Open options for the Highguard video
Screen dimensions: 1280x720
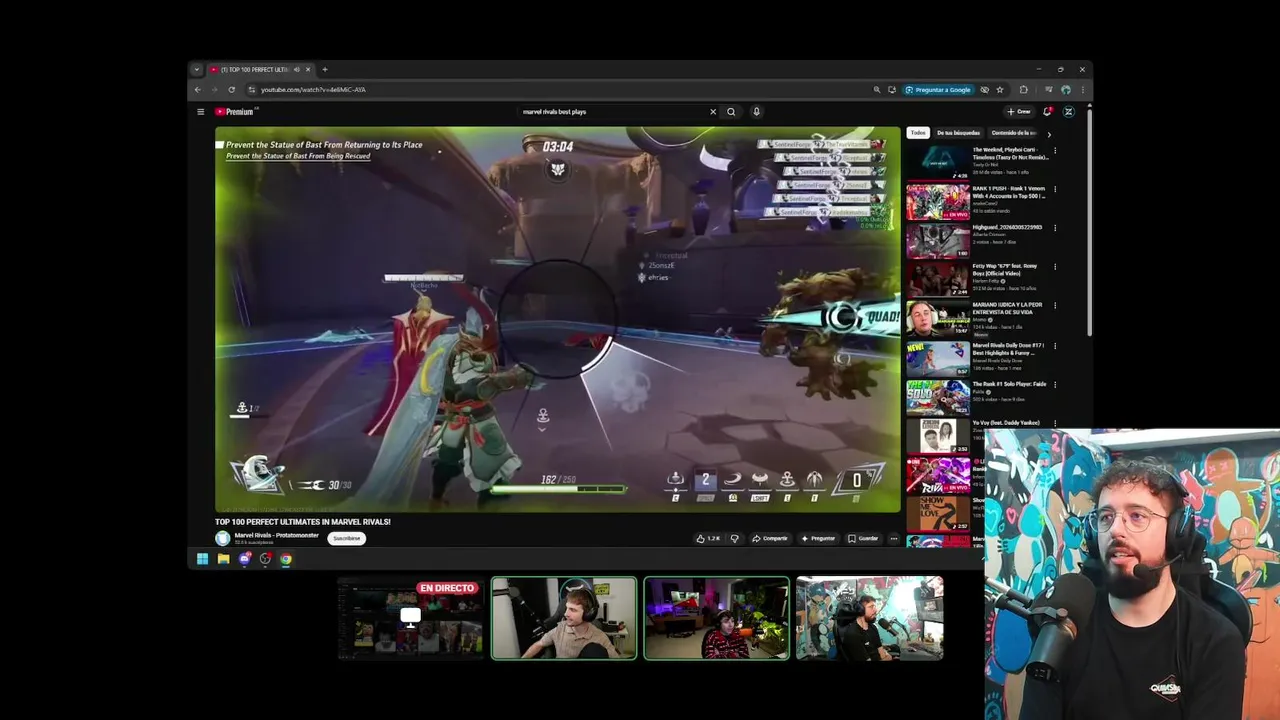[x=1054, y=228]
